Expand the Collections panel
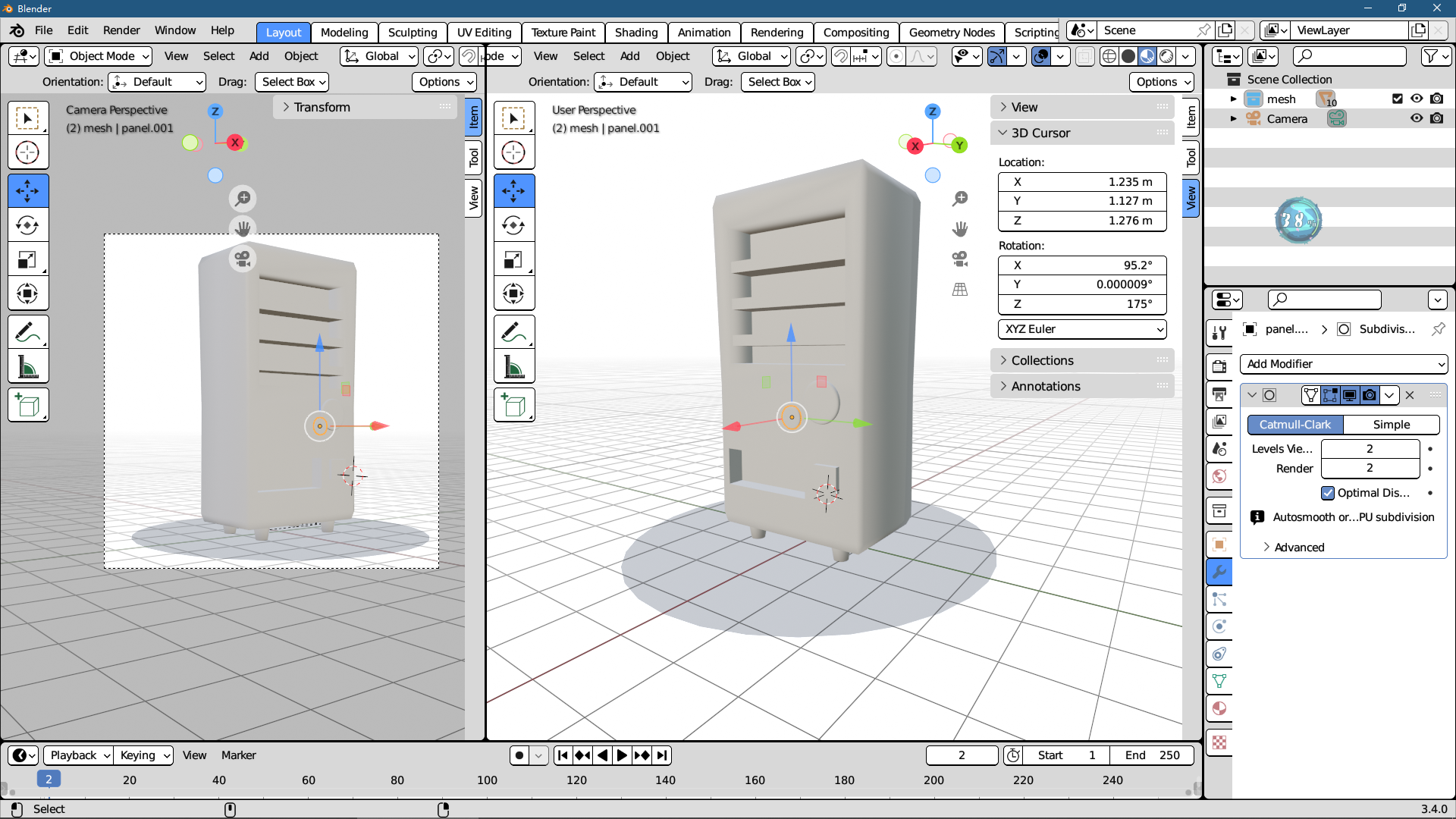The width and height of the screenshot is (1456, 819). pos(1082,360)
